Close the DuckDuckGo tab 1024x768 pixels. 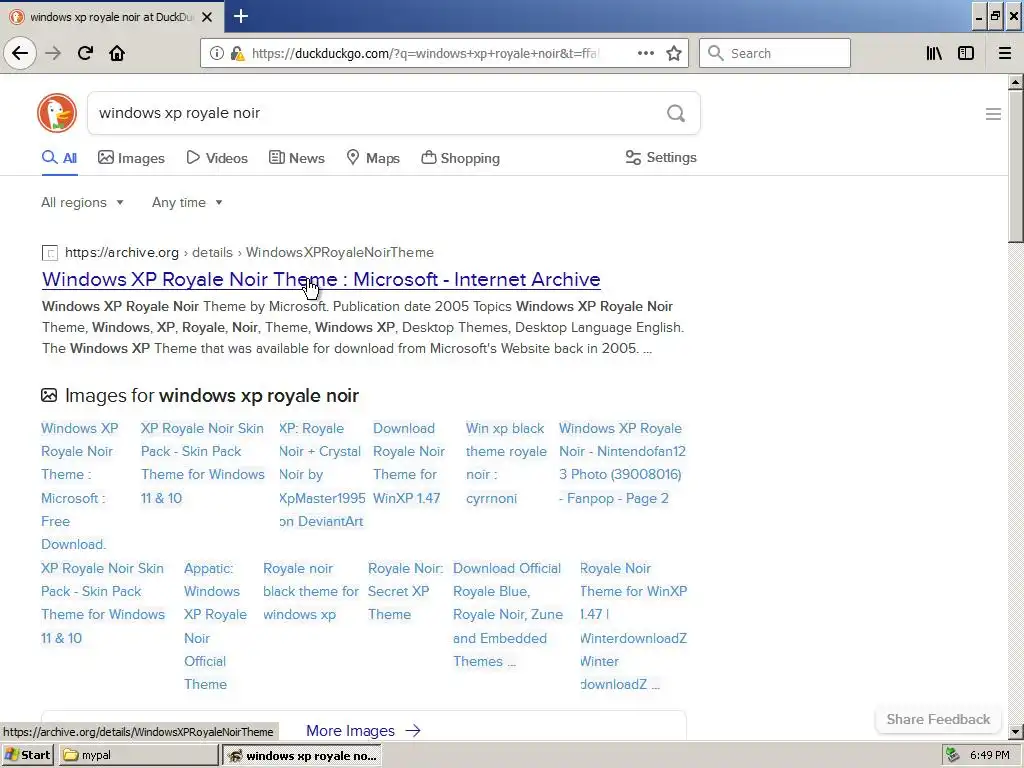click(207, 17)
